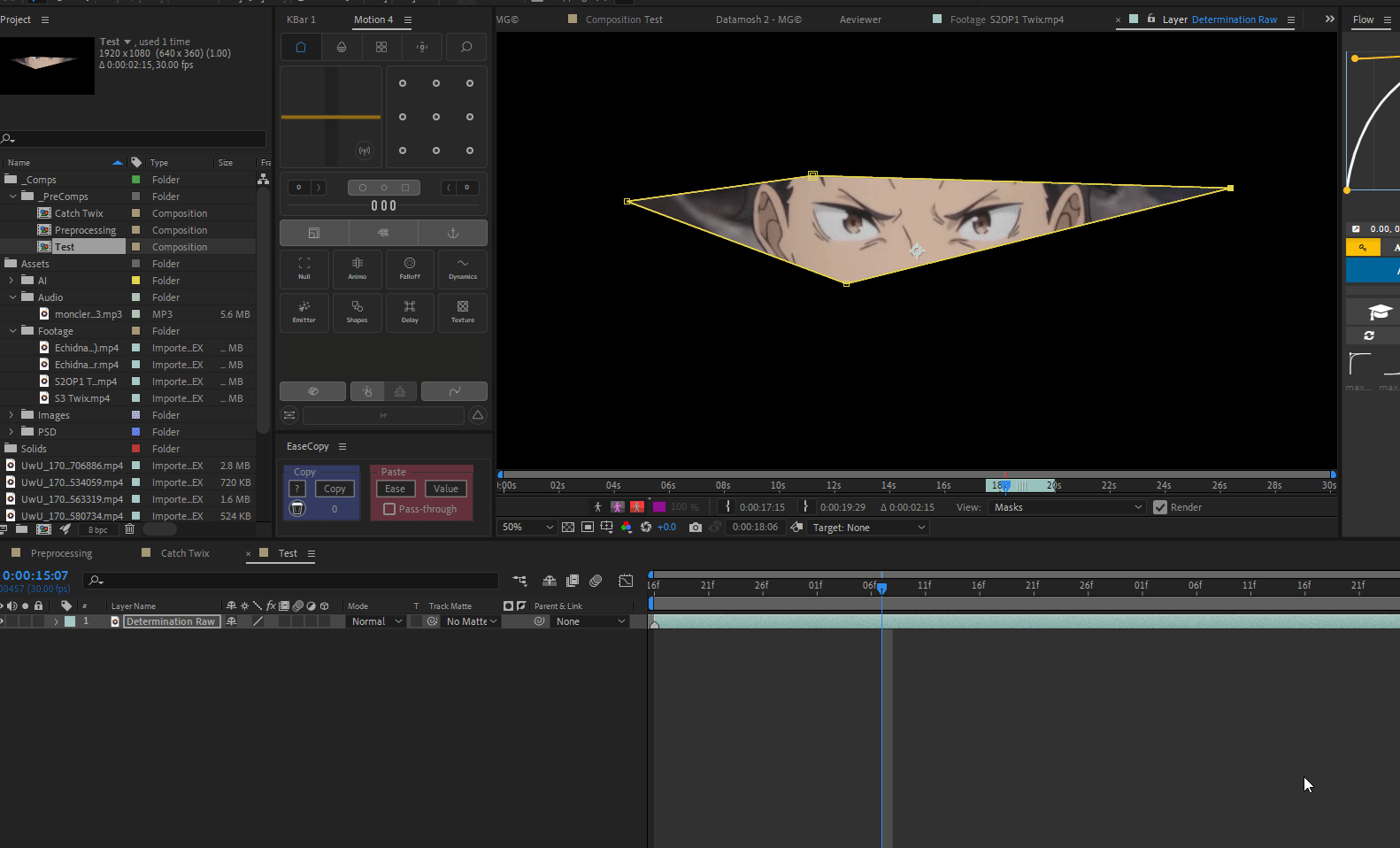Click the Copy button in EaseCopy
This screenshot has width=1400, height=848.
click(335, 489)
